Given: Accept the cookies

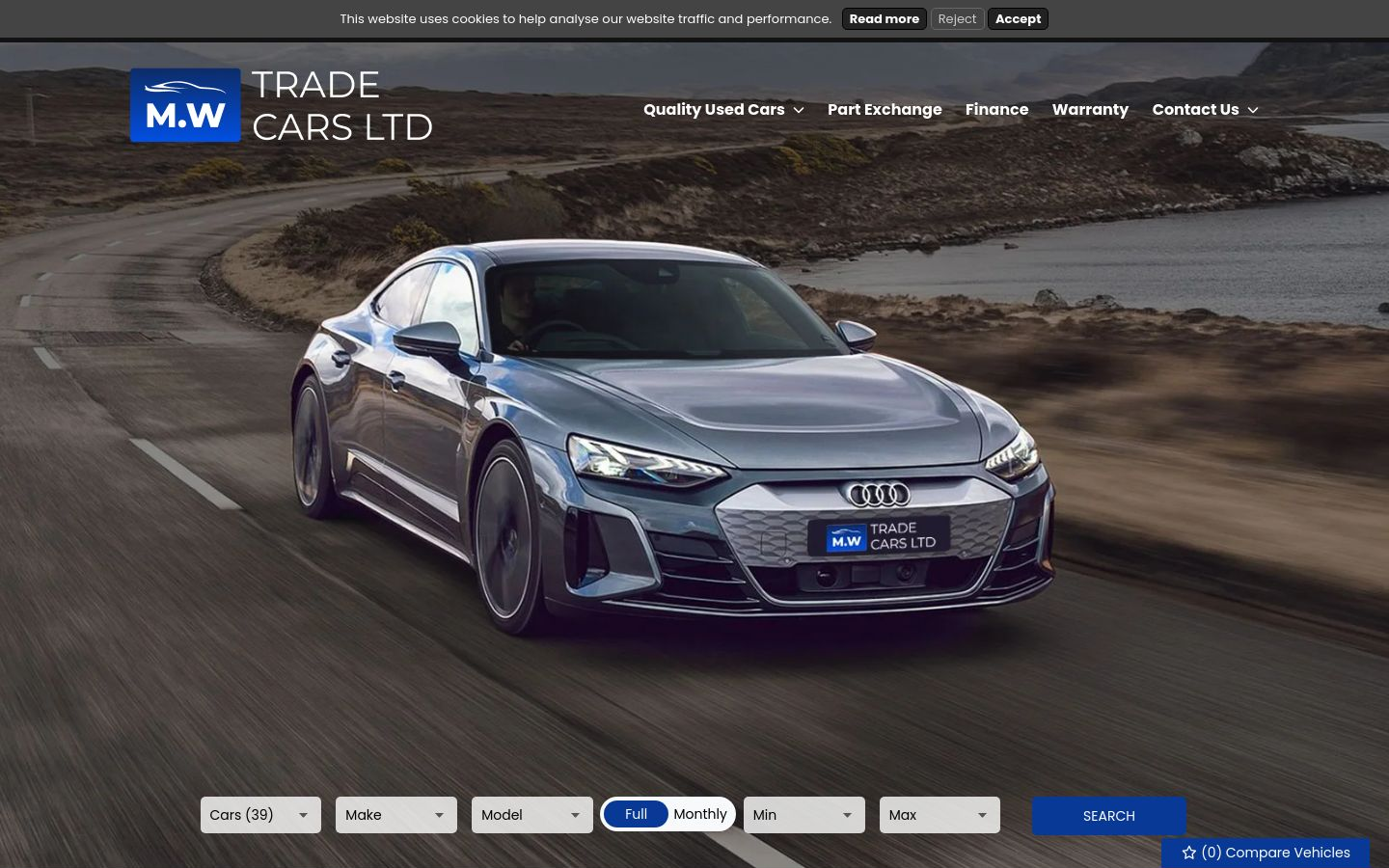Looking at the screenshot, I should [1018, 19].
